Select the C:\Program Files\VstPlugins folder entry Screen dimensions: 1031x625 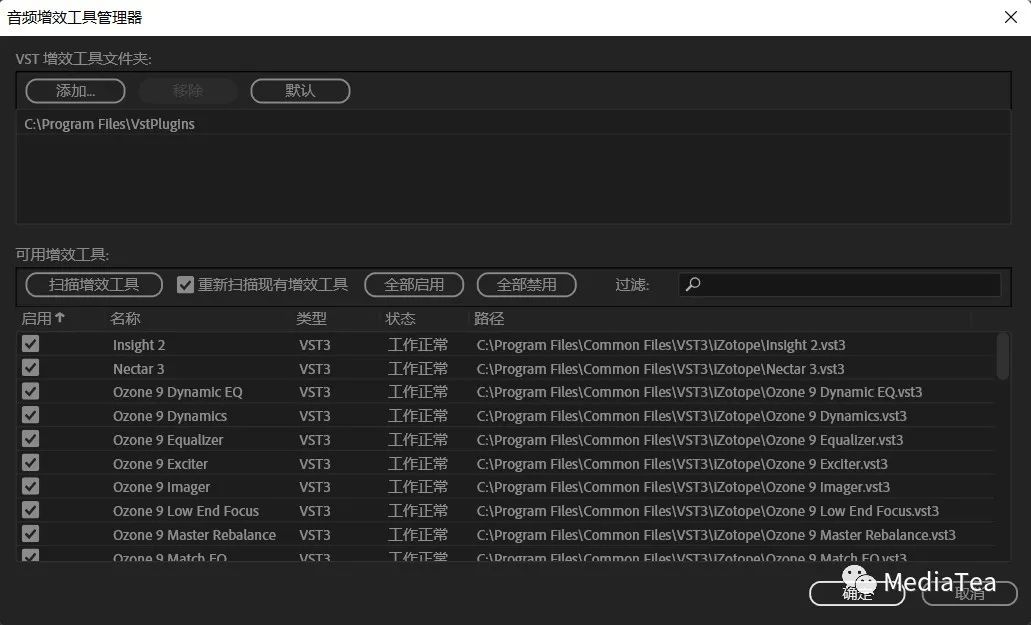click(109, 124)
